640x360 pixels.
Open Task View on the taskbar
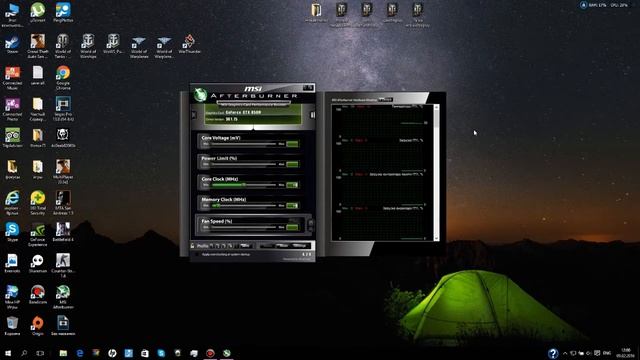click(40, 353)
